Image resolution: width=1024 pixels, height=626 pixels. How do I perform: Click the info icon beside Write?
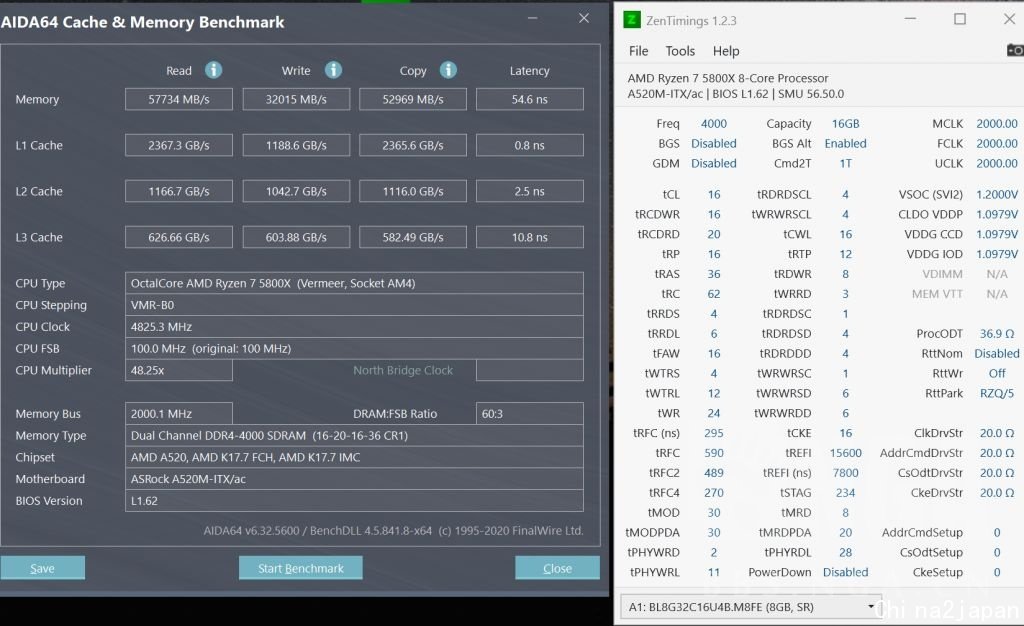333,70
